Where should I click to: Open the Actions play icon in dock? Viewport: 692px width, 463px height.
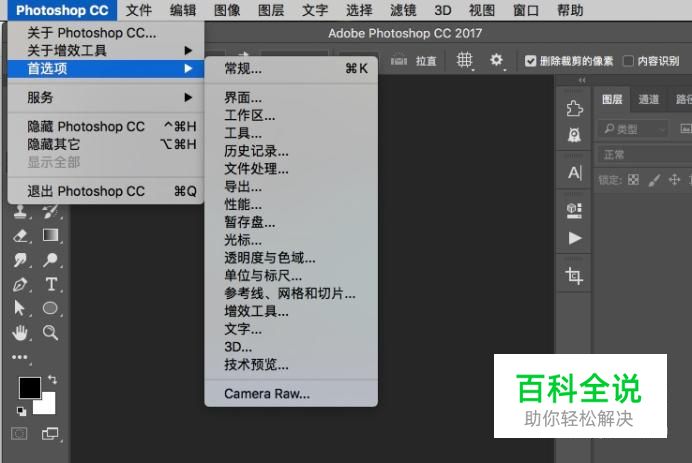tap(575, 238)
